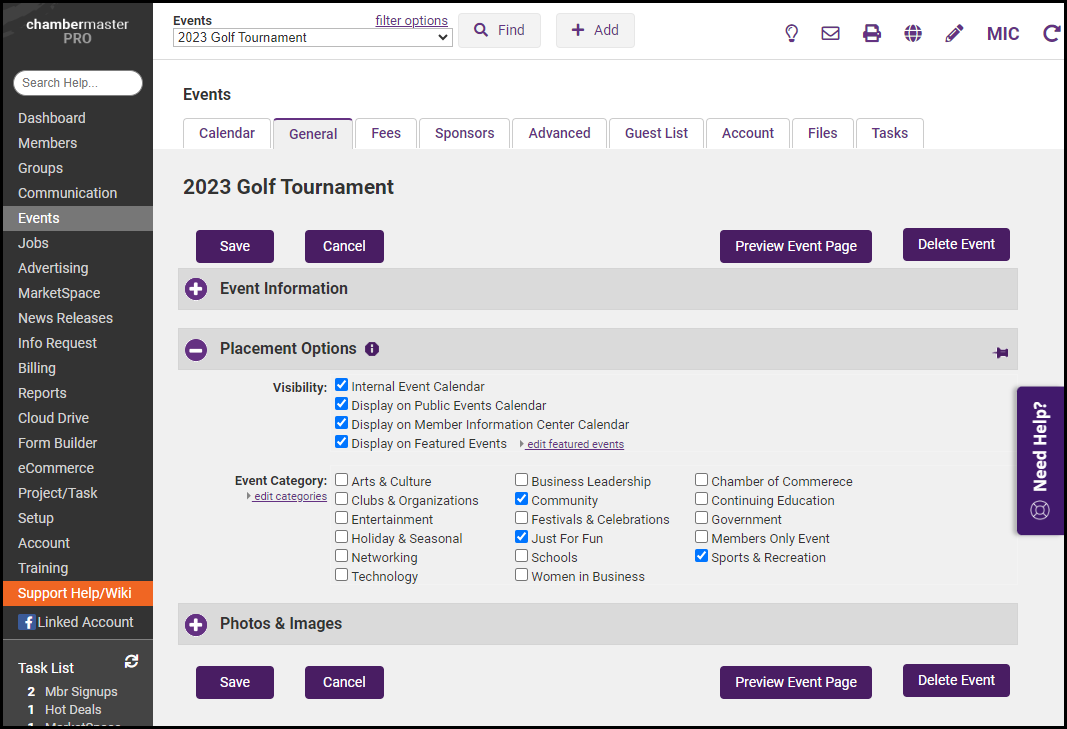Click the printer icon in toolbar
Screen dimensions: 1067x729
pos(872,33)
